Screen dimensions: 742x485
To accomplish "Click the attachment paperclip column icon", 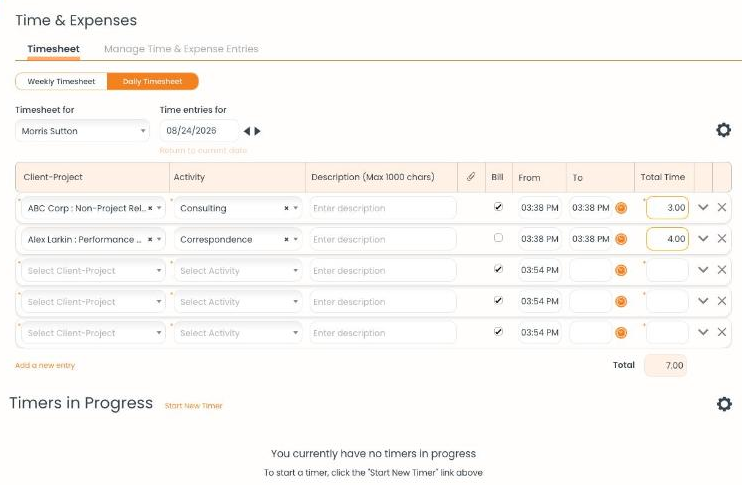I will (471, 177).
